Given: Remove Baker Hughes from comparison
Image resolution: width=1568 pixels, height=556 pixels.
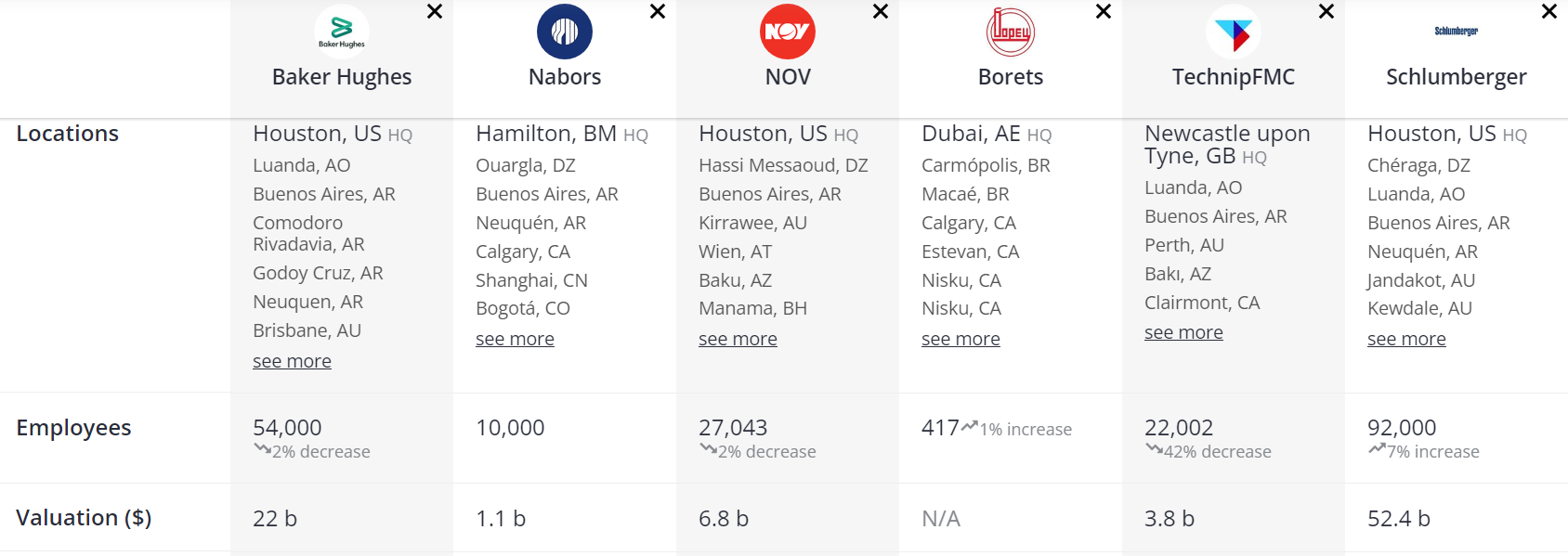Looking at the screenshot, I should tap(435, 12).
